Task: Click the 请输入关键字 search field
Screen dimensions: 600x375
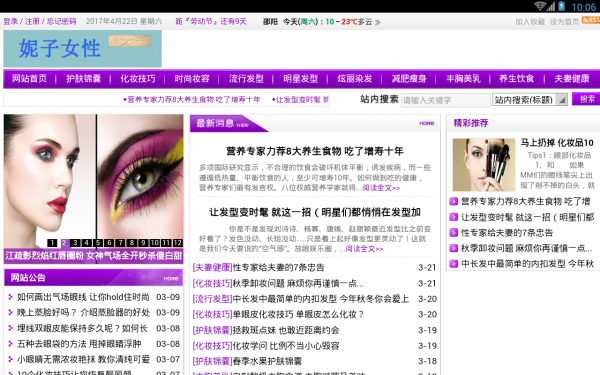Action: coord(445,100)
